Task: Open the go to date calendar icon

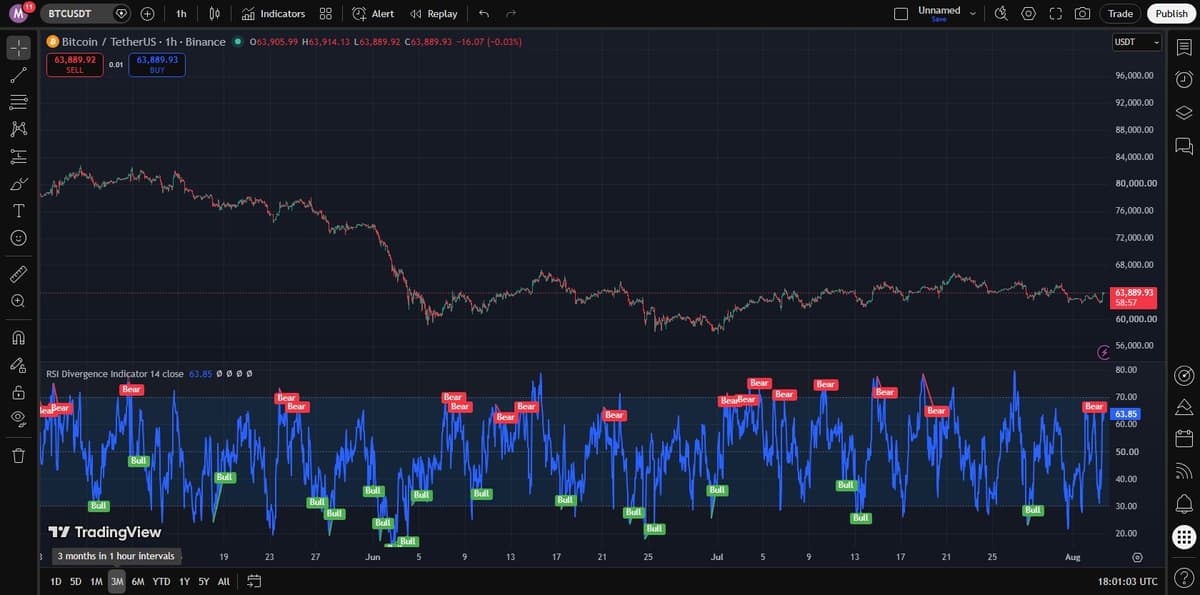Action: [x=254, y=581]
